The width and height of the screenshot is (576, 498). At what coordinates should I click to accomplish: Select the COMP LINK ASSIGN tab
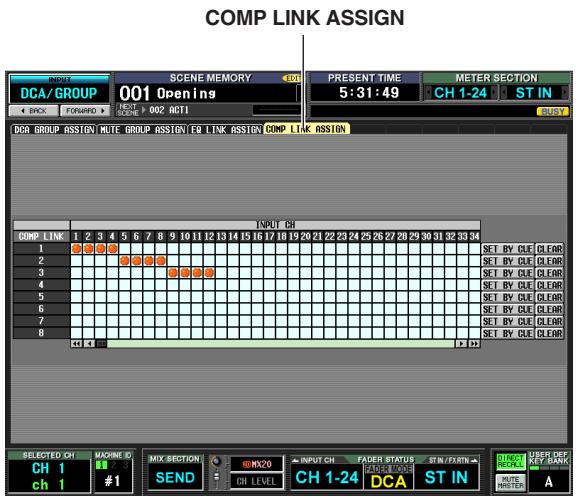pyautogui.click(x=306, y=129)
